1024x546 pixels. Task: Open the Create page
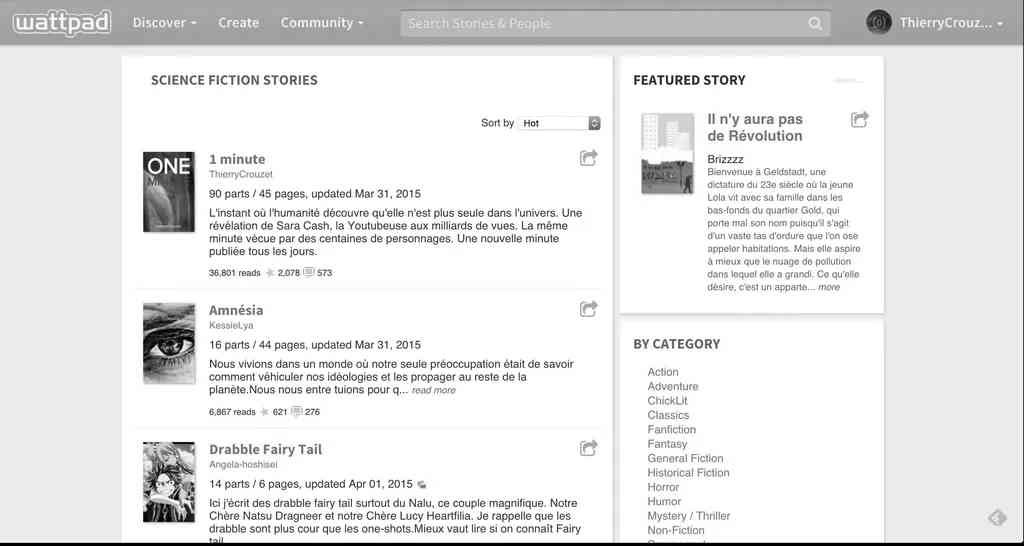point(238,22)
